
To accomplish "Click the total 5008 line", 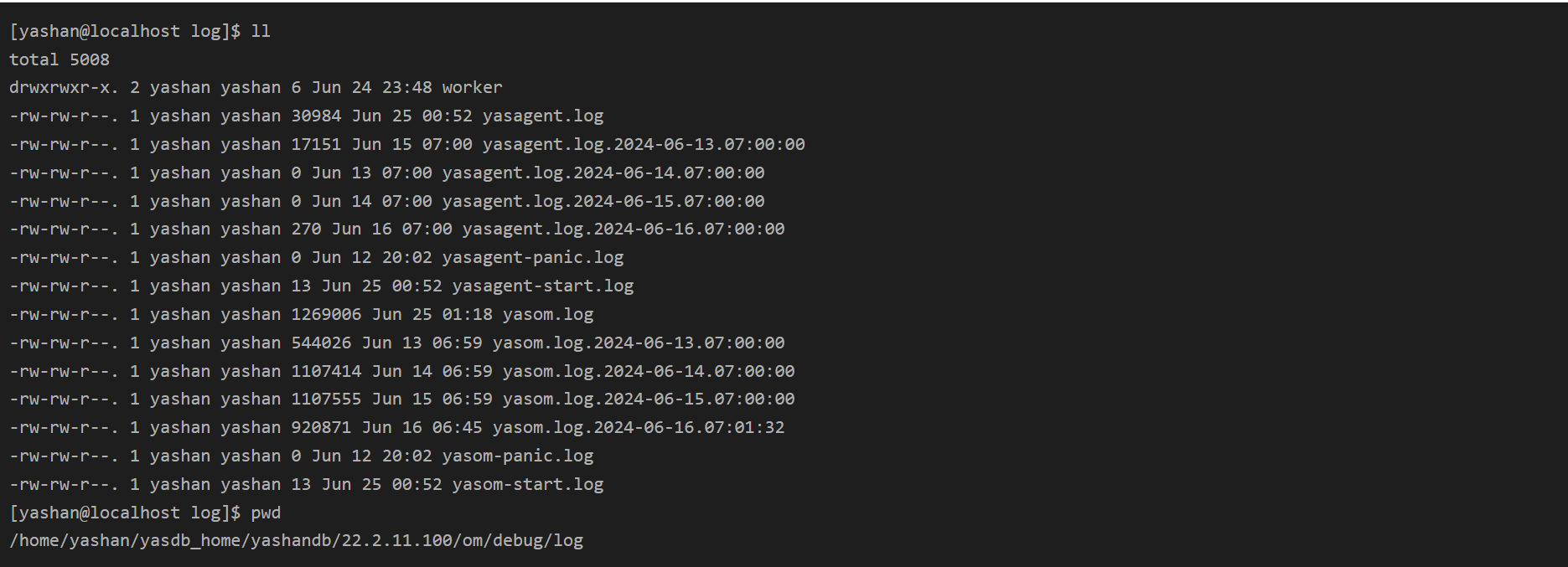I will click(60, 60).
